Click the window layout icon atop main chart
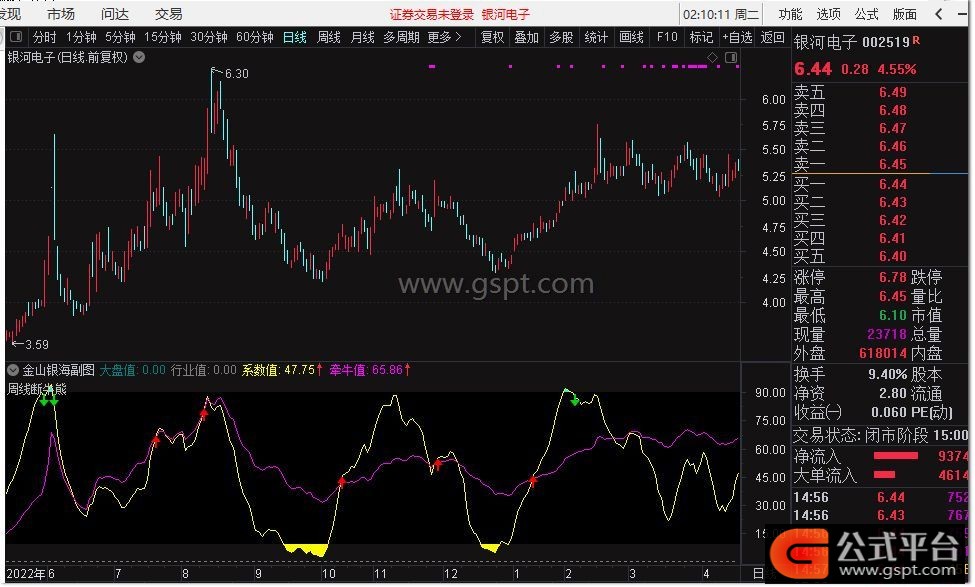975x587 pixels. pos(731,58)
